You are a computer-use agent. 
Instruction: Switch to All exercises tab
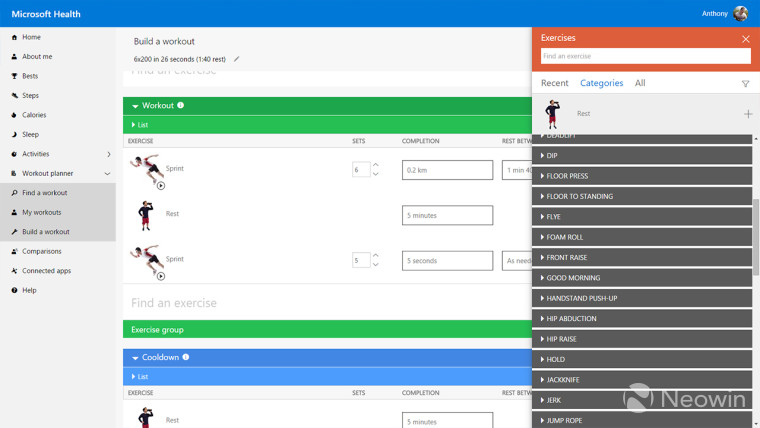click(x=640, y=83)
